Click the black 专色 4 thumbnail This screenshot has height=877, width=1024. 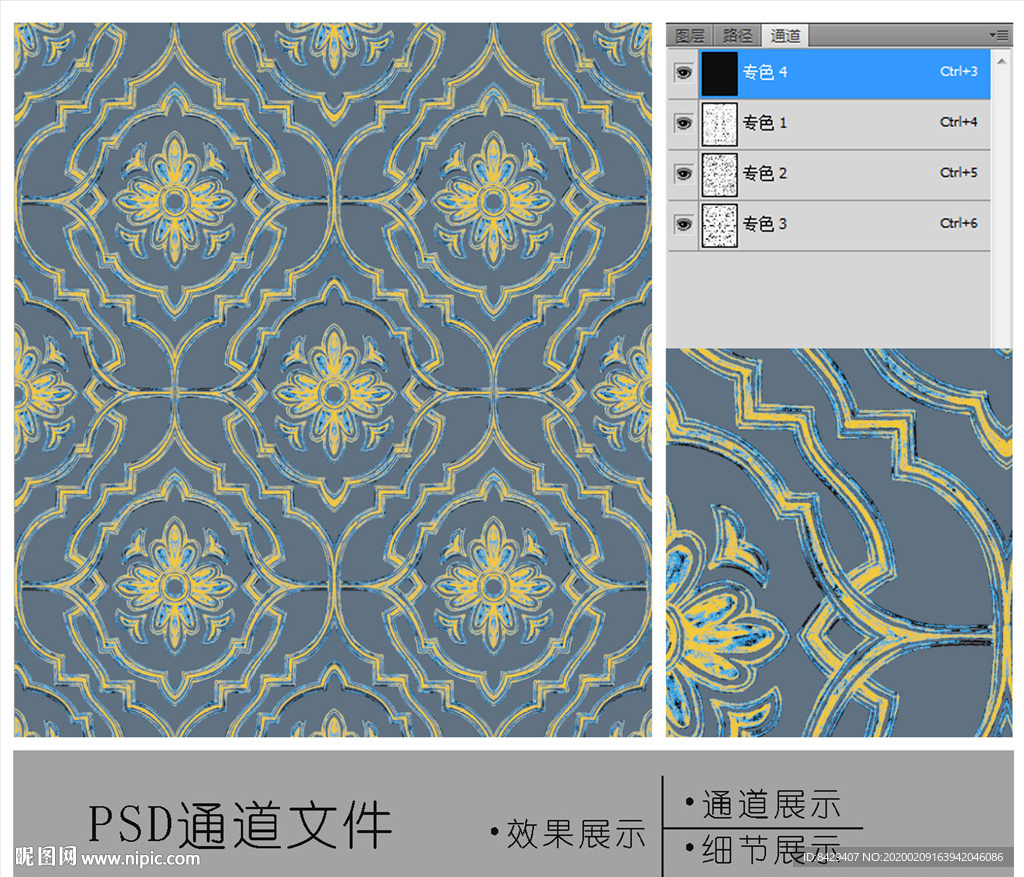[x=720, y=73]
